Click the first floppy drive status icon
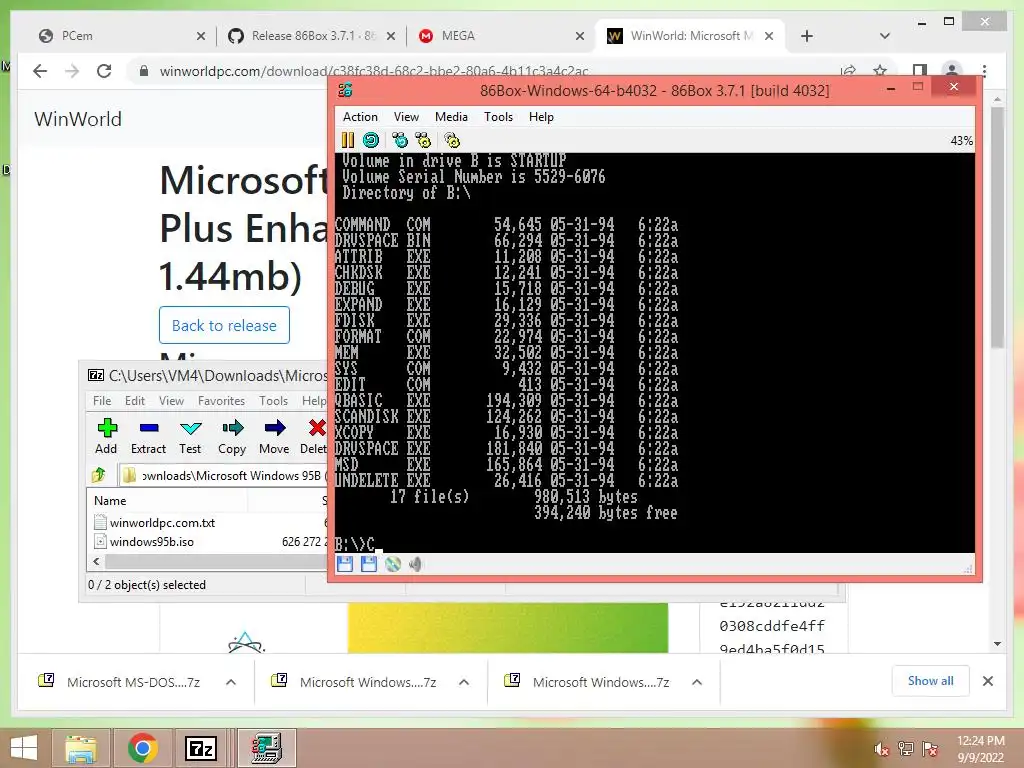Screen dimensions: 1024x768 [x=345, y=564]
